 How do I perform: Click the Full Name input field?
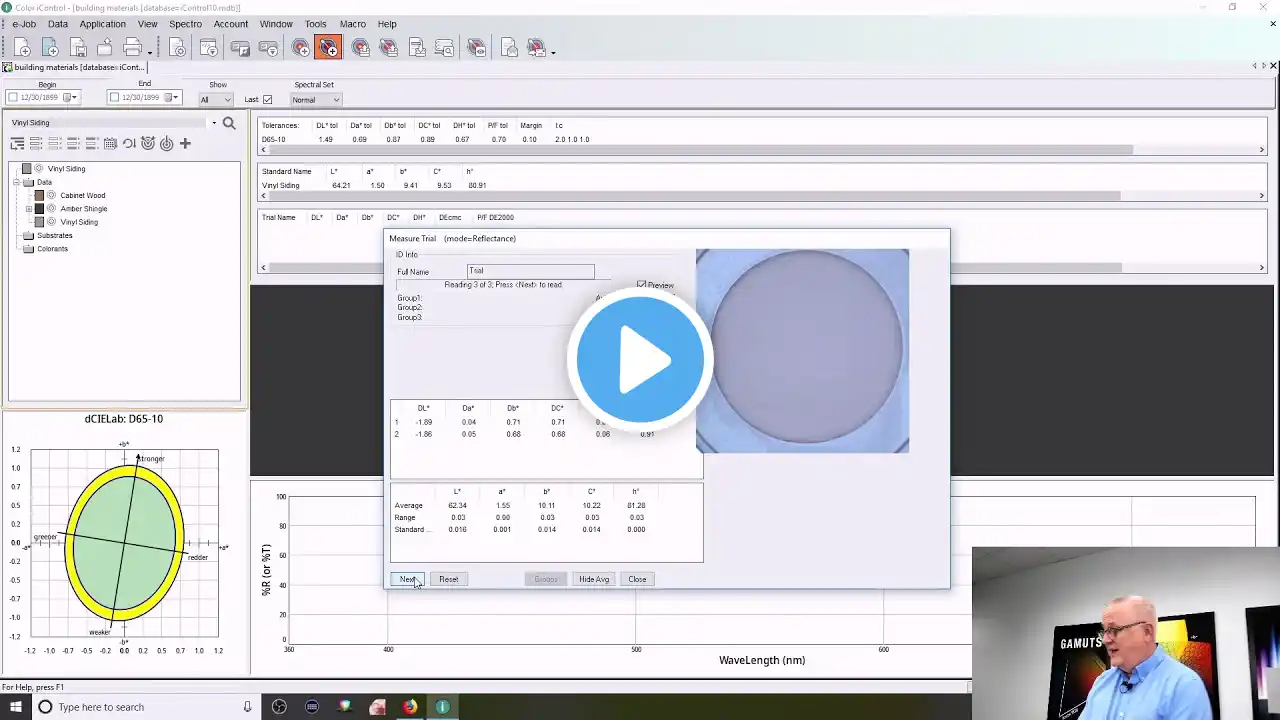531,271
